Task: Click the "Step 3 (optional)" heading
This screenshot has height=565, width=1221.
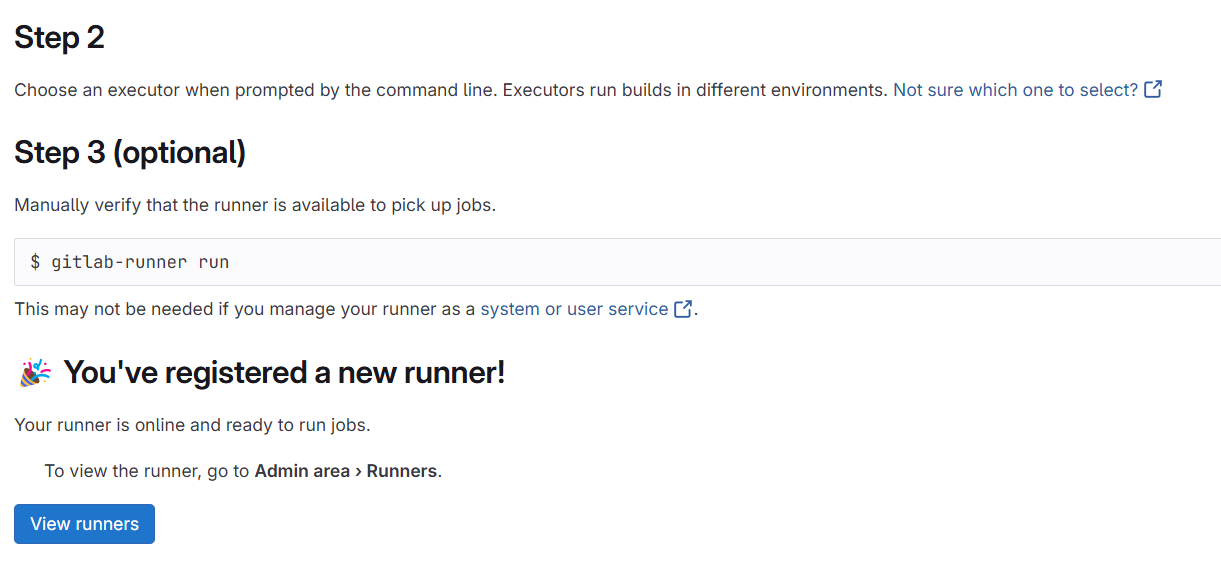Action: pos(130,153)
